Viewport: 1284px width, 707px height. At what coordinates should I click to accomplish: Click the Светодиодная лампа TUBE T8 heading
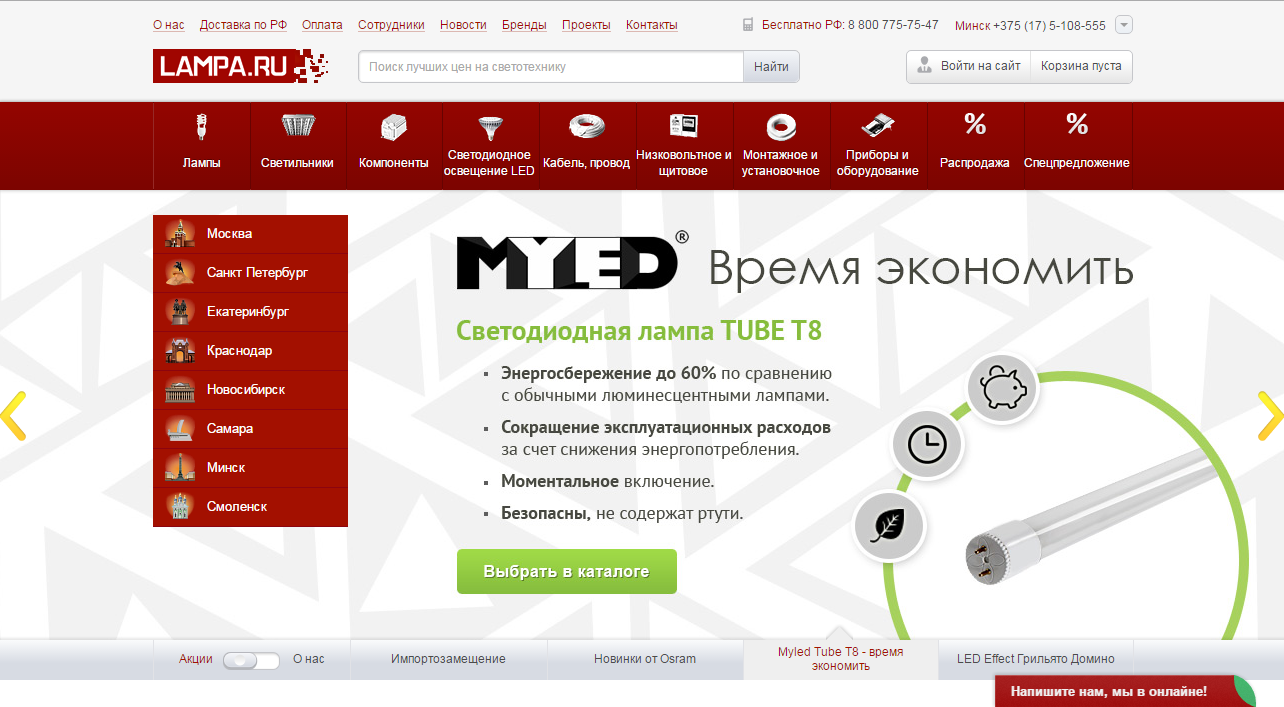click(x=639, y=331)
